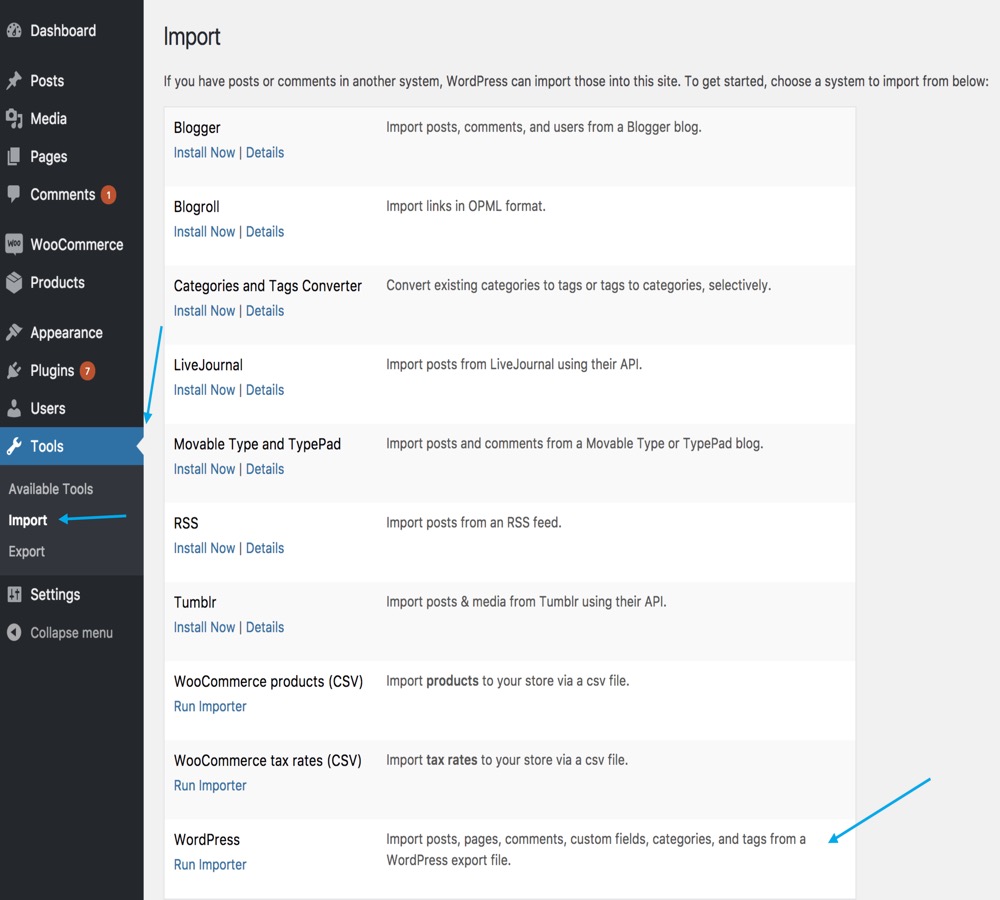This screenshot has width=1000, height=900.
Task: View Details for Tumblr importer
Action: pos(265,627)
